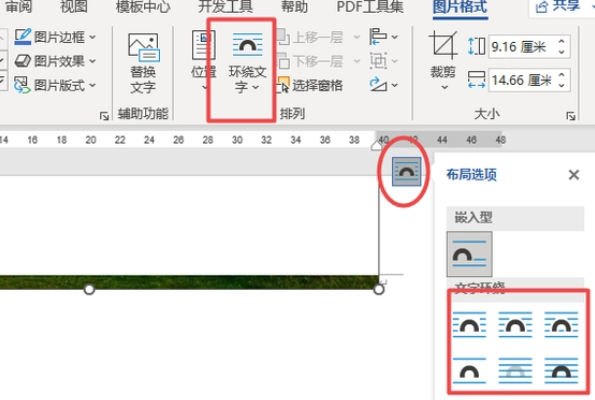The height and width of the screenshot is (400, 595).
Task: Click the 位置 position icon
Action: pos(204,61)
